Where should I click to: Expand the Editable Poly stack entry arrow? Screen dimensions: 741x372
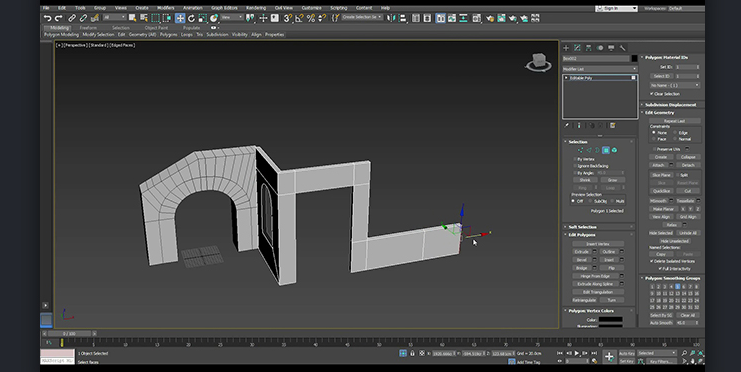[x=566, y=78]
